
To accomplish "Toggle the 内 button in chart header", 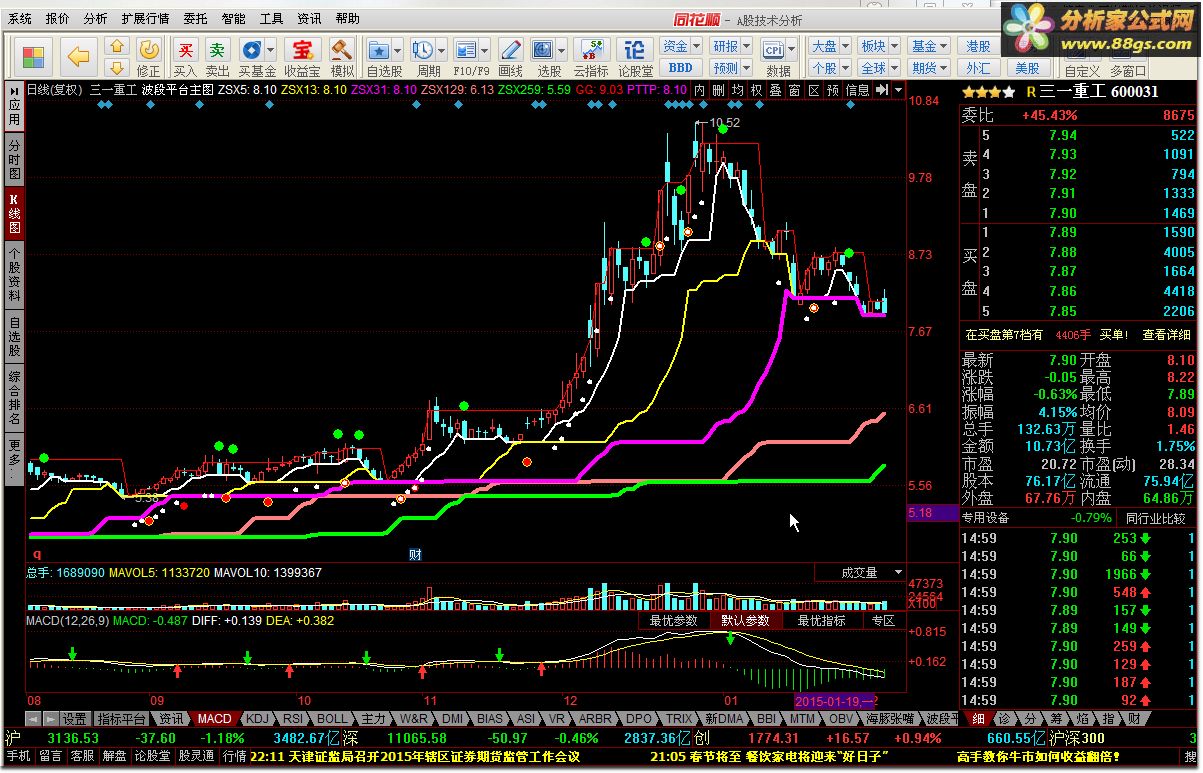I will click(x=701, y=90).
